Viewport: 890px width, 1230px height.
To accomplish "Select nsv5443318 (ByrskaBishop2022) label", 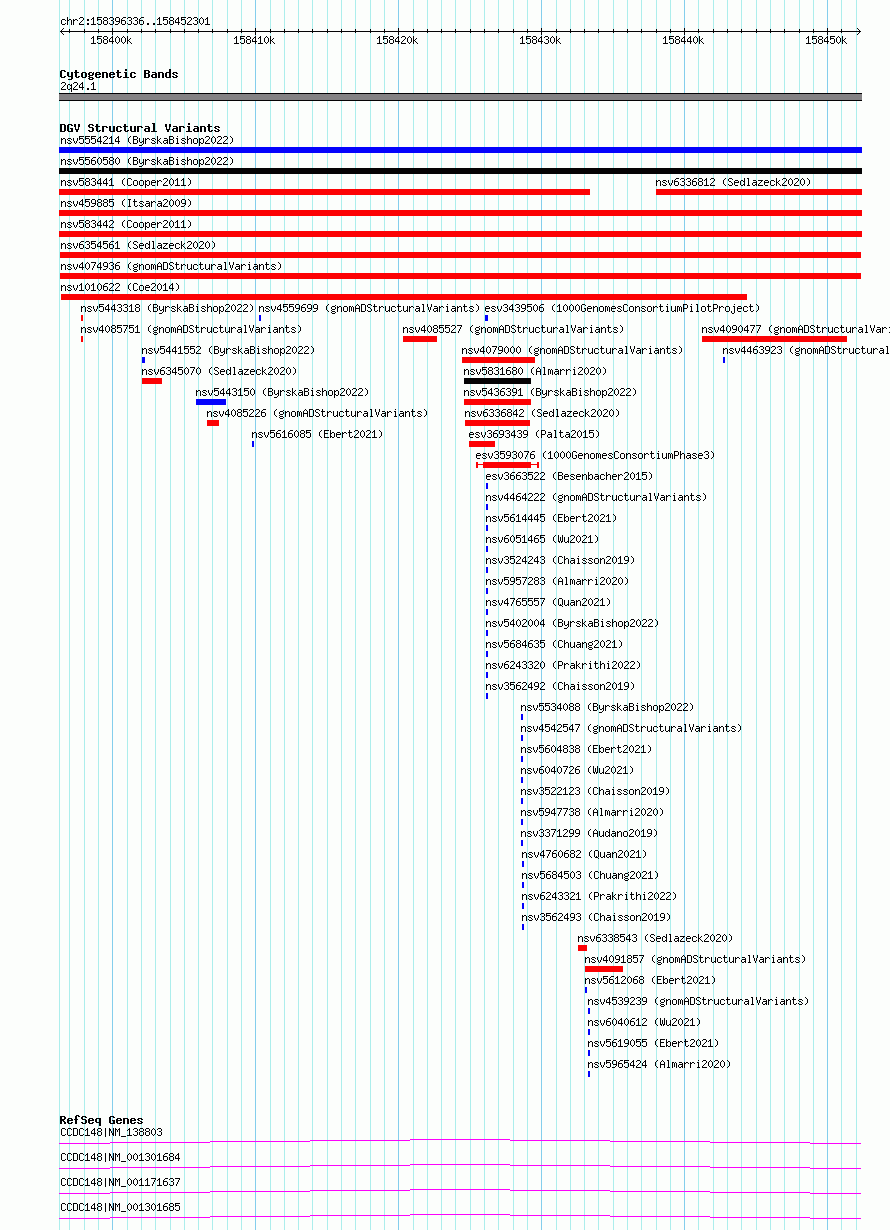I will coord(168,309).
